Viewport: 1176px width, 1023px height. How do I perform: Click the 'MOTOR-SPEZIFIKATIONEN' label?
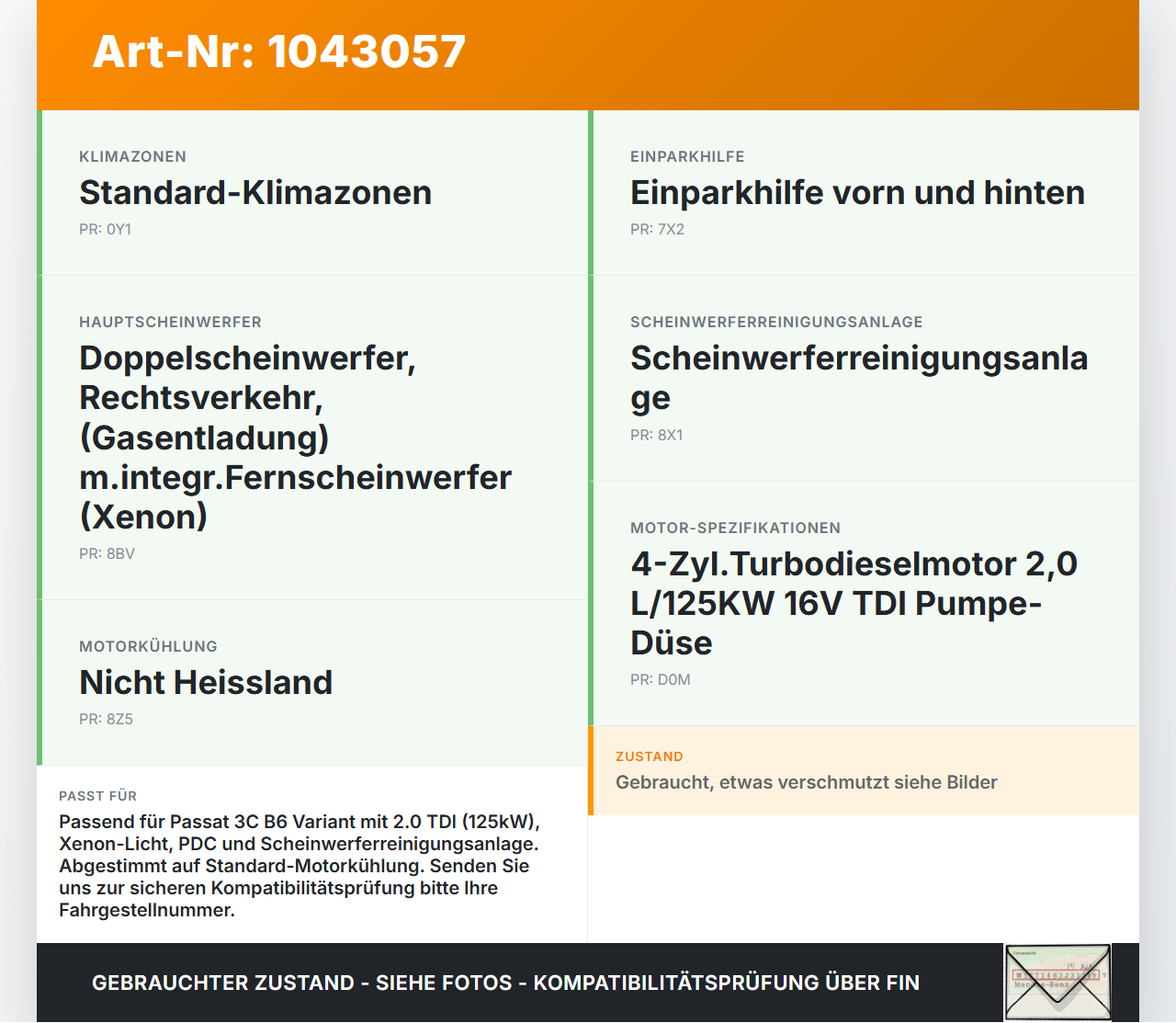click(735, 529)
